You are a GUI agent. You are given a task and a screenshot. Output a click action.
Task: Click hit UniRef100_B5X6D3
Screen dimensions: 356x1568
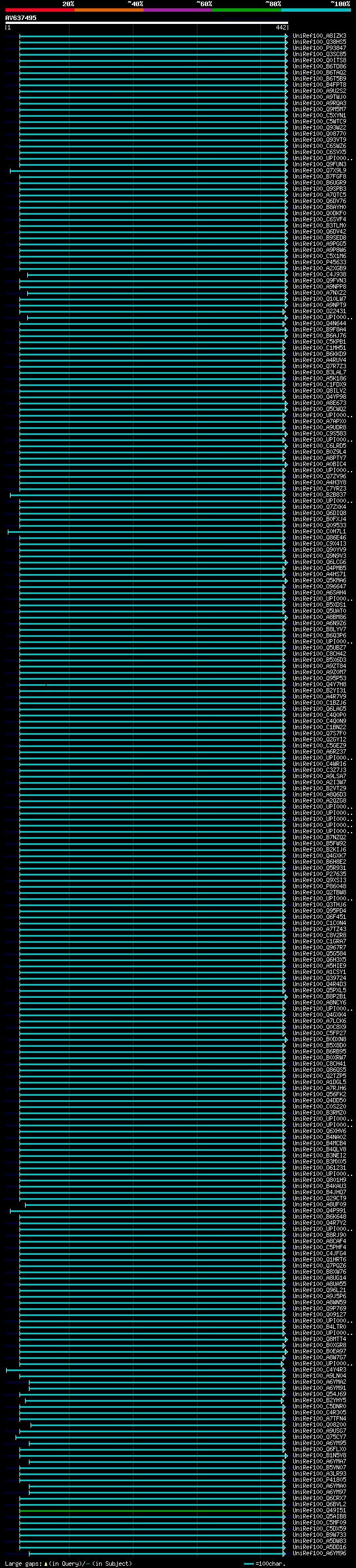click(319, 660)
